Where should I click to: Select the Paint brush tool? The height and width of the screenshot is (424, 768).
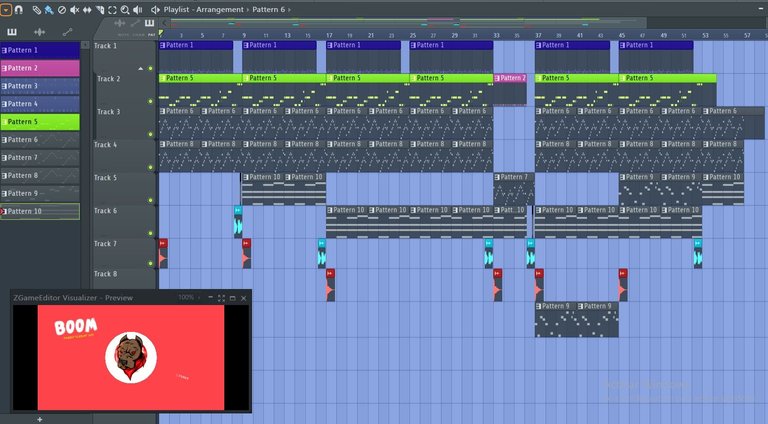click(49, 9)
